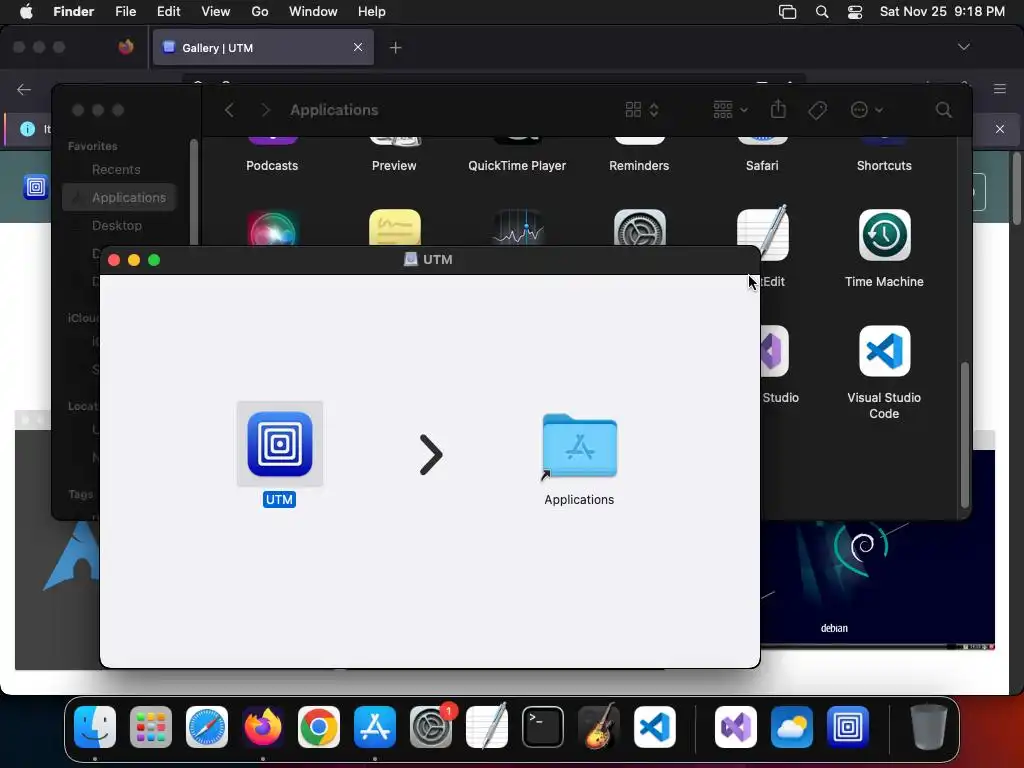Open the Apple menu

[26, 11]
